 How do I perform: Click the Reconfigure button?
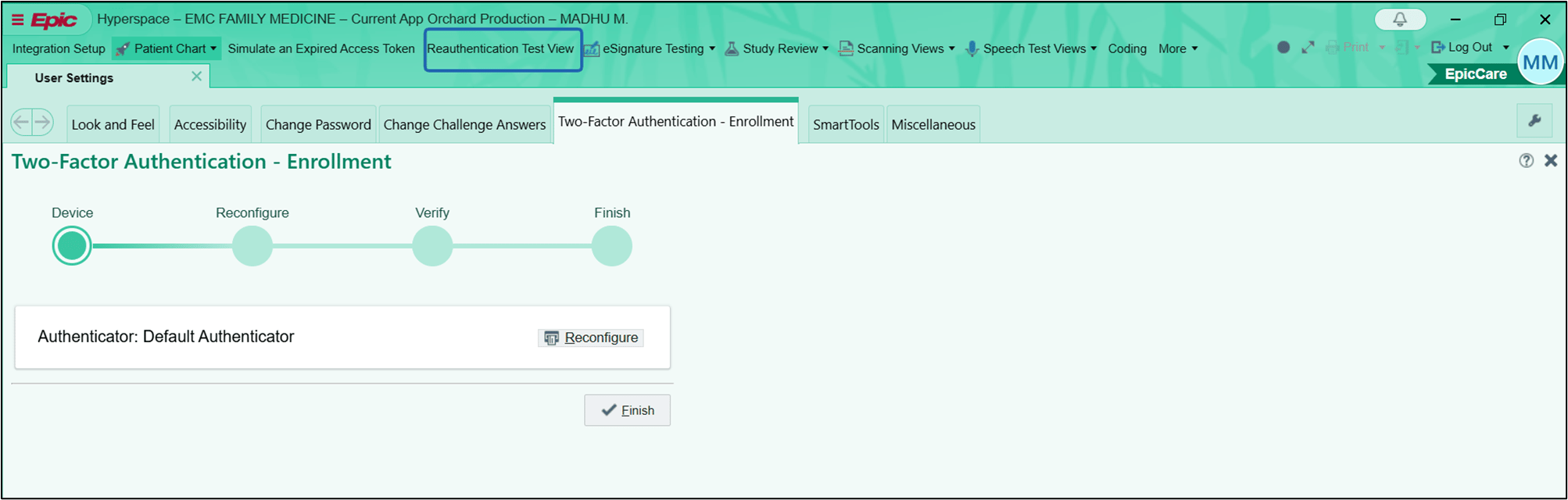(591, 337)
